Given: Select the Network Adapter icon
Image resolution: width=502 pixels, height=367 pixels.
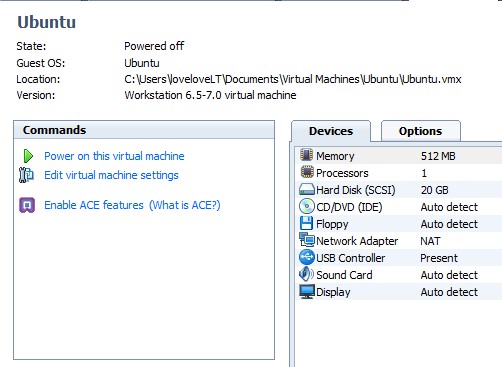Looking at the screenshot, I should pos(307,240).
